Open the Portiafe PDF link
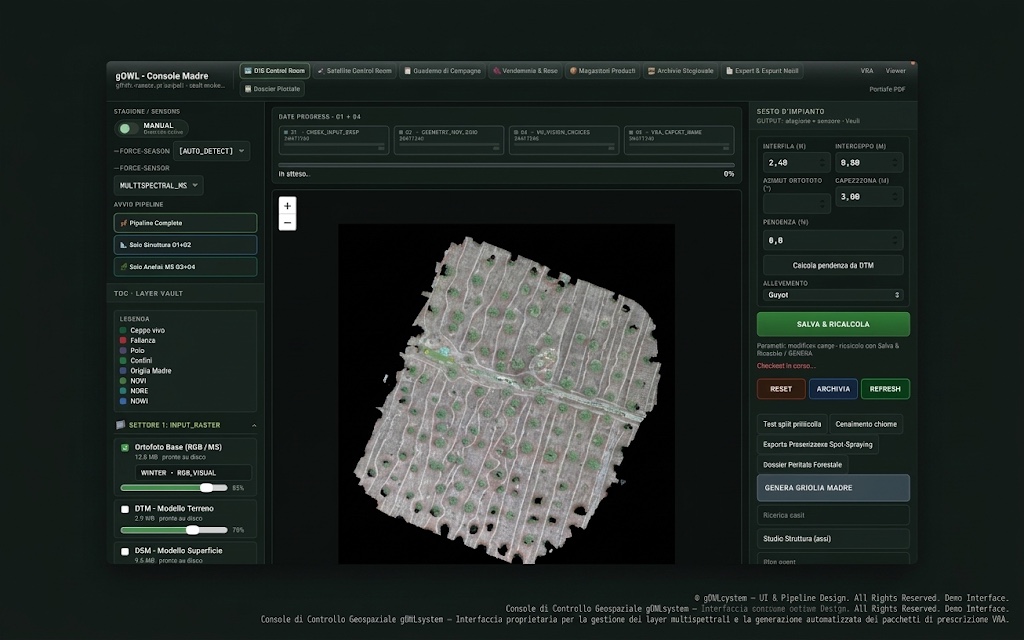This screenshot has height=640, width=1024. (887, 89)
